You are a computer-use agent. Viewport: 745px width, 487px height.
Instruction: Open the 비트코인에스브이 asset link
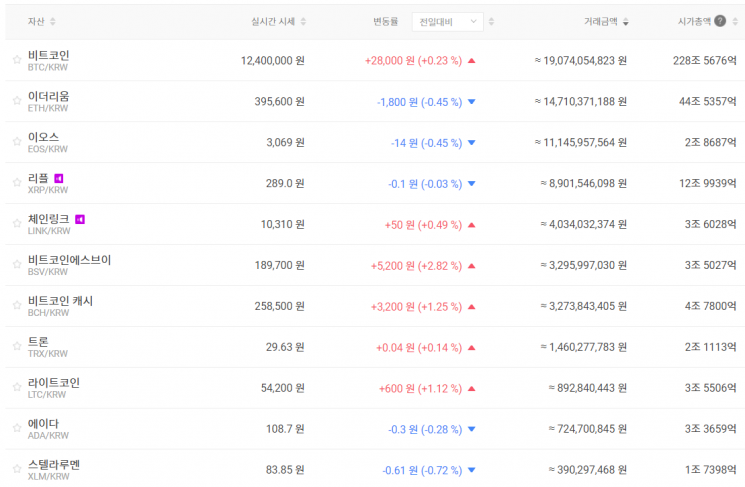click(69, 260)
